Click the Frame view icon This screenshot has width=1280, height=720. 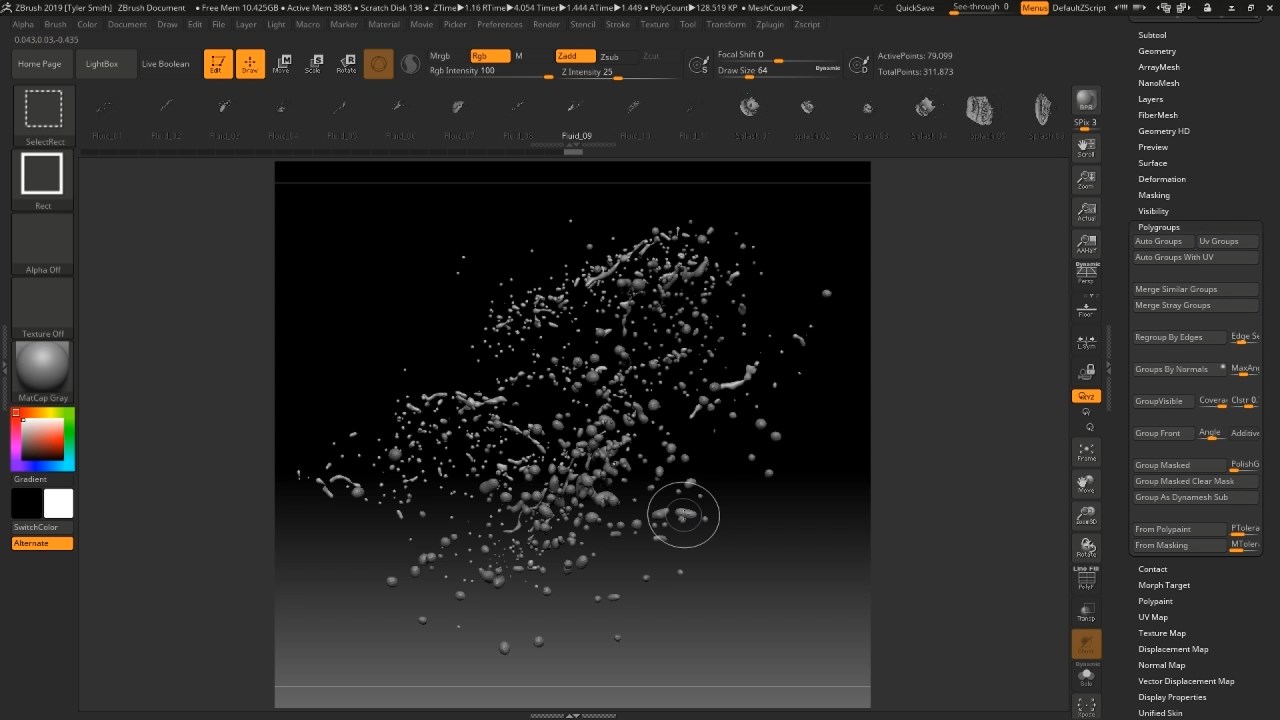1086,452
